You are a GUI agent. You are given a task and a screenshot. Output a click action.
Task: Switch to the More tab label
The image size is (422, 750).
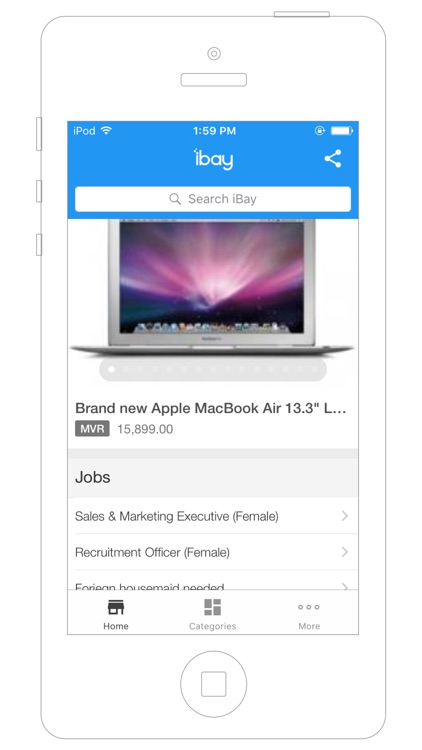tap(309, 626)
